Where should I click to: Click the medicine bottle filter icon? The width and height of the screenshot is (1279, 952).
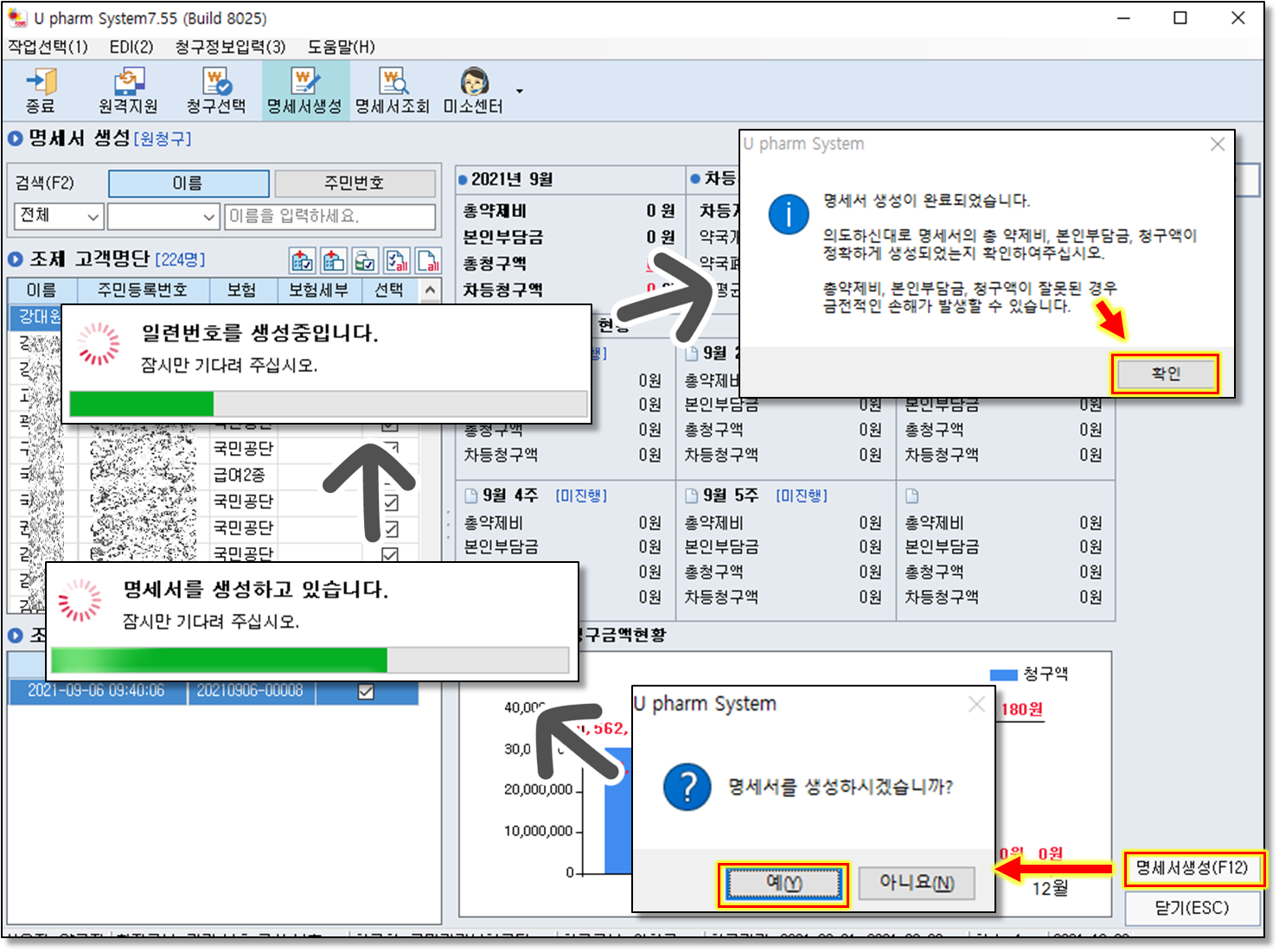pyautogui.click(x=365, y=260)
